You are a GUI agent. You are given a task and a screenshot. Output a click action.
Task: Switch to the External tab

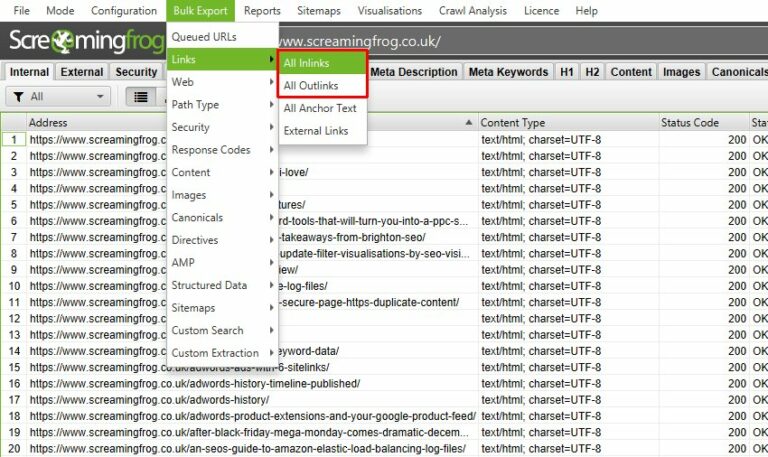[x=81, y=72]
